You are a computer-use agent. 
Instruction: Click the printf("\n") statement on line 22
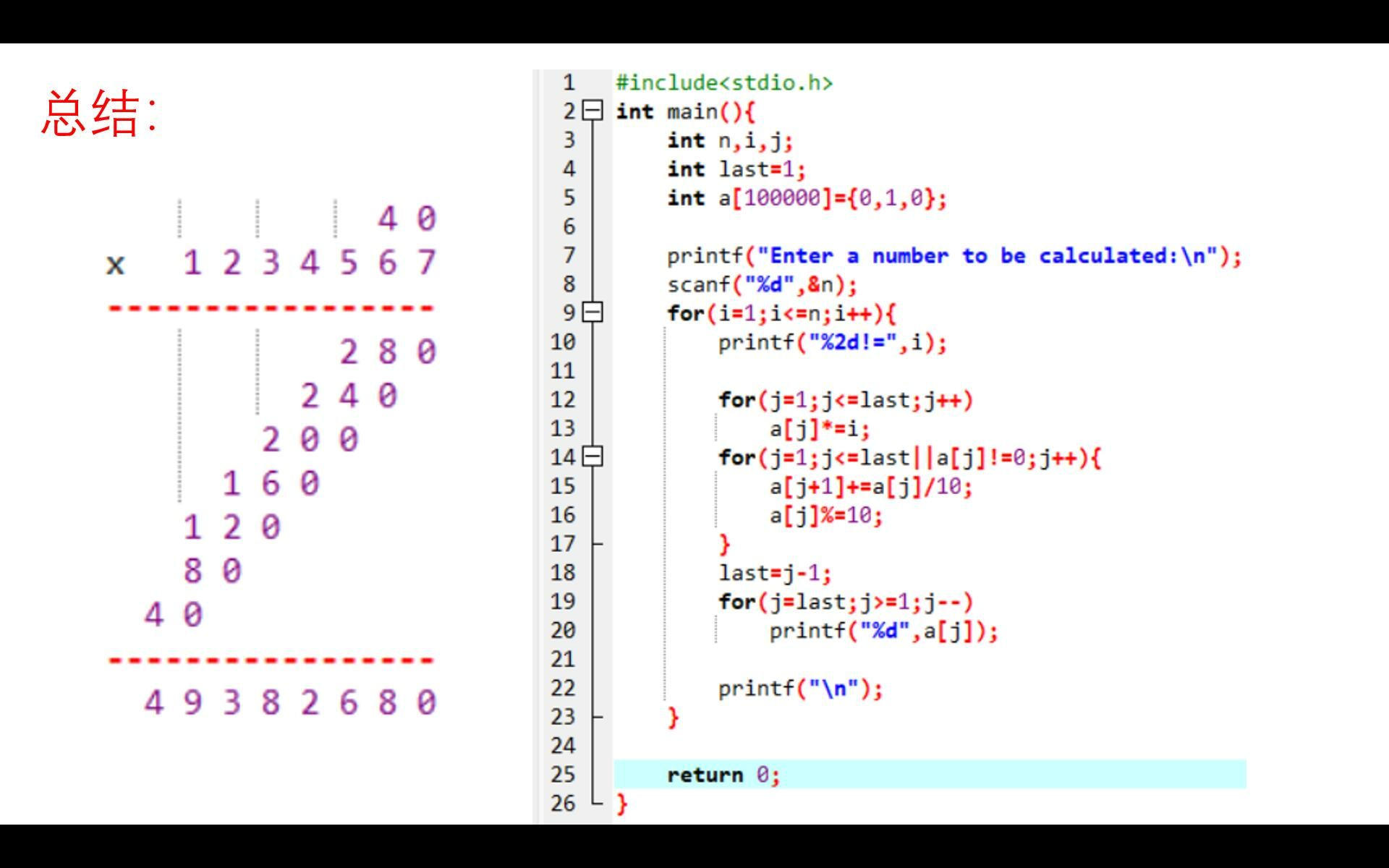pyautogui.click(x=799, y=688)
